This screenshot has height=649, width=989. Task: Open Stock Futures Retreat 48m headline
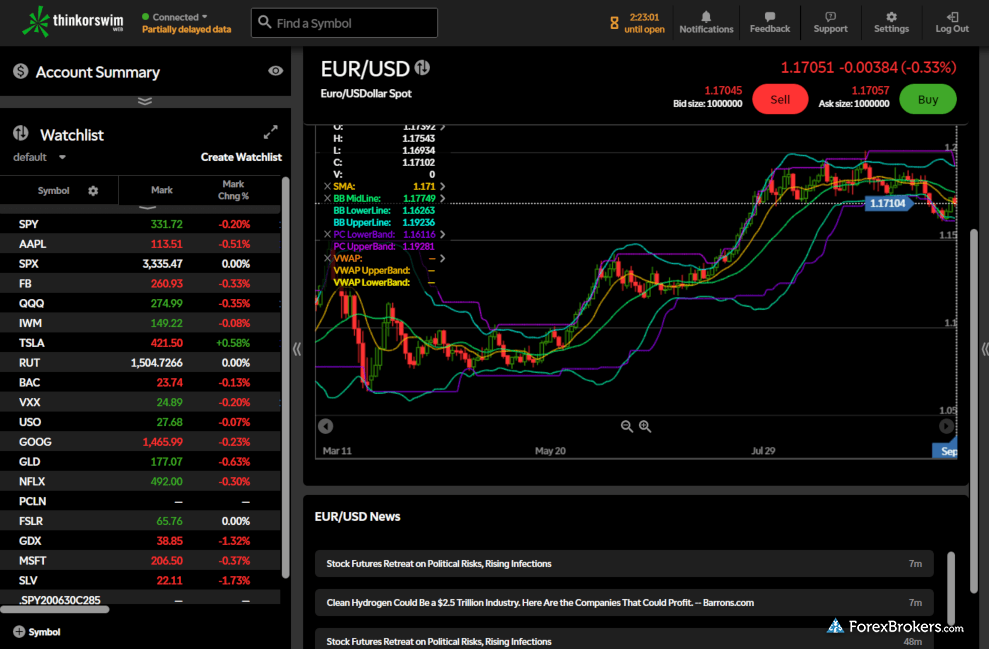point(624,639)
